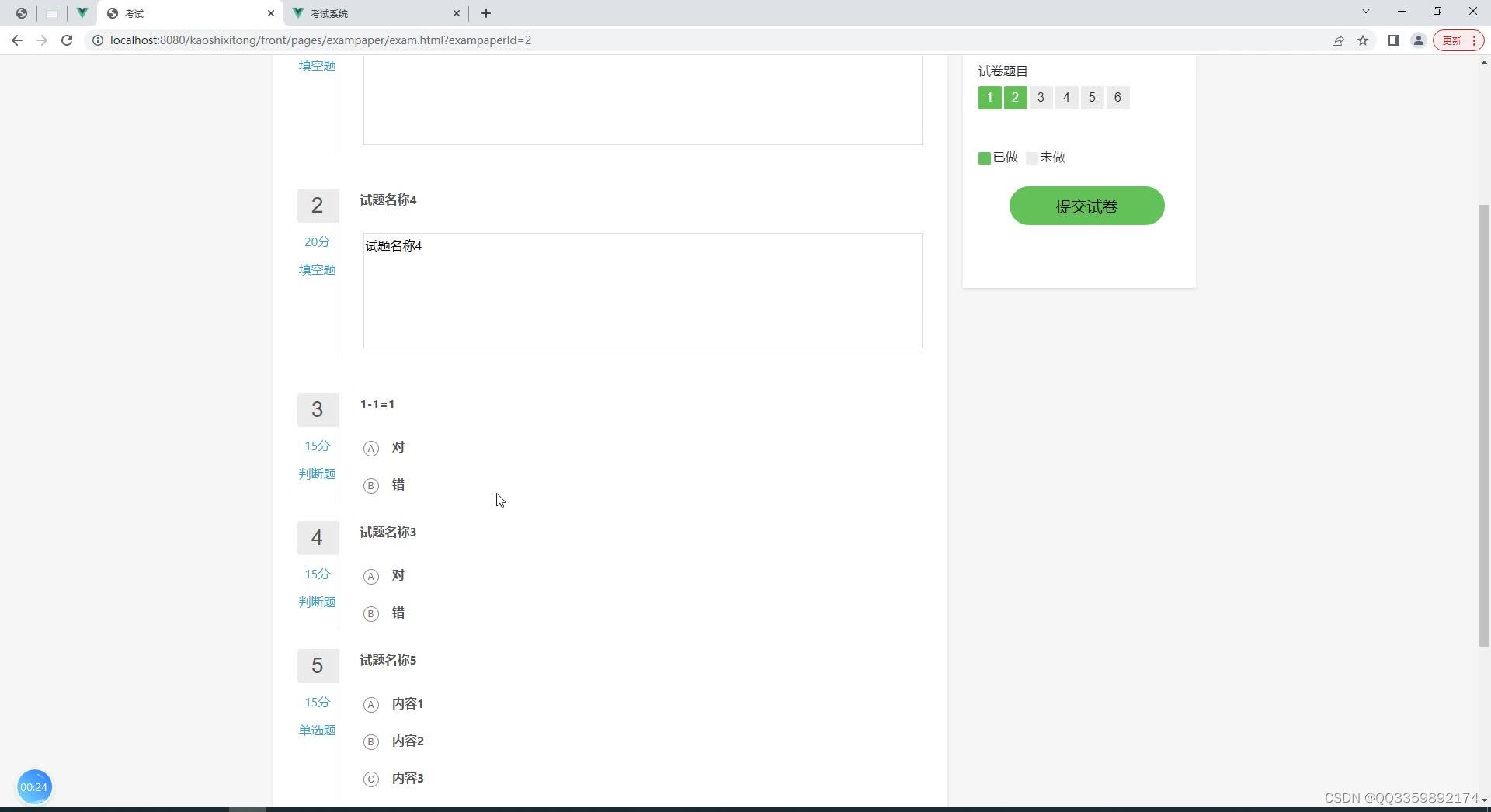The height and width of the screenshot is (812, 1491).
Task: Click the question 1 answer text area
Action: (x=642, y=99)
